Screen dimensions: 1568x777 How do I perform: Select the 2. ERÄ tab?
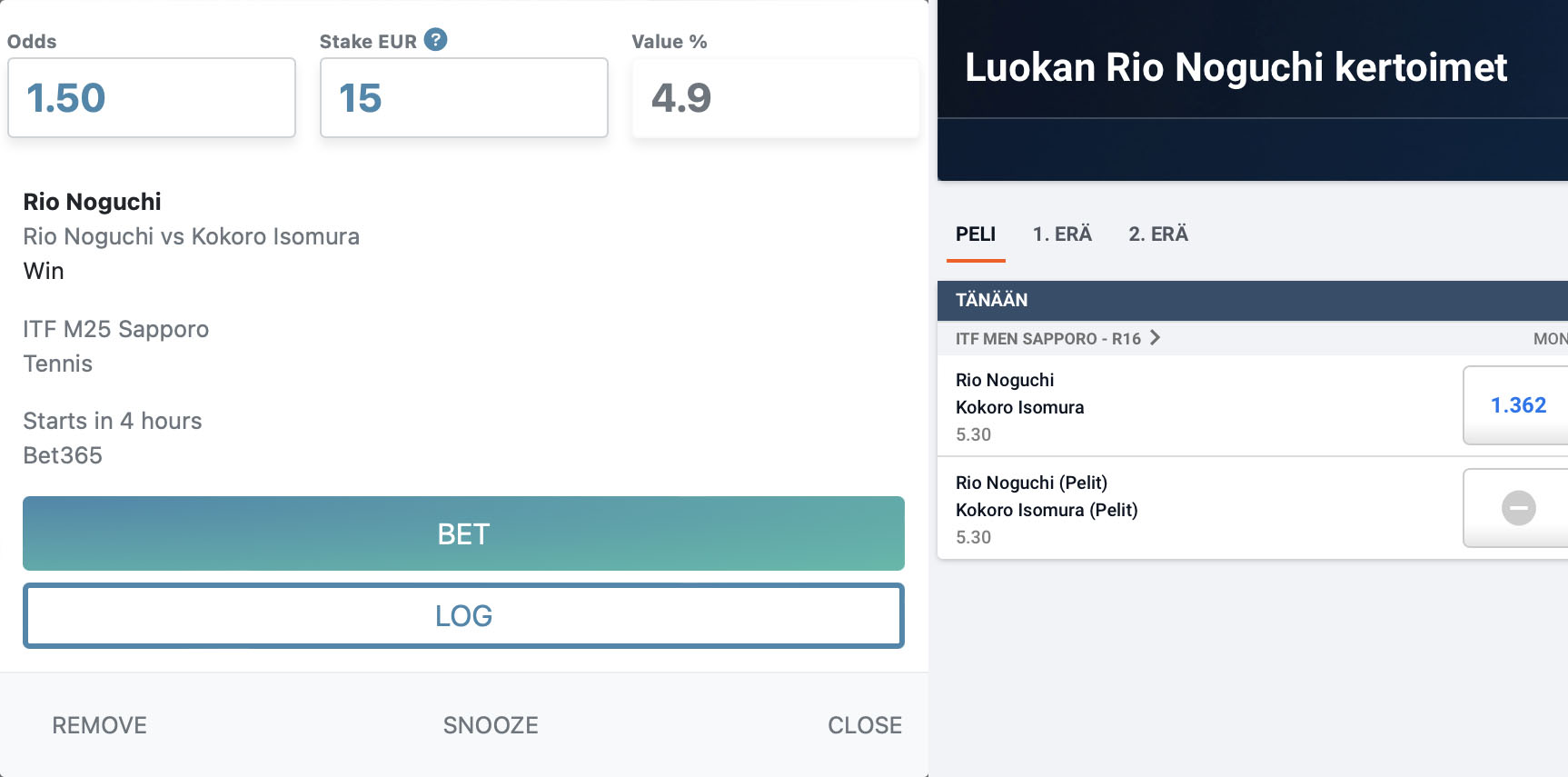(1158, 234)
